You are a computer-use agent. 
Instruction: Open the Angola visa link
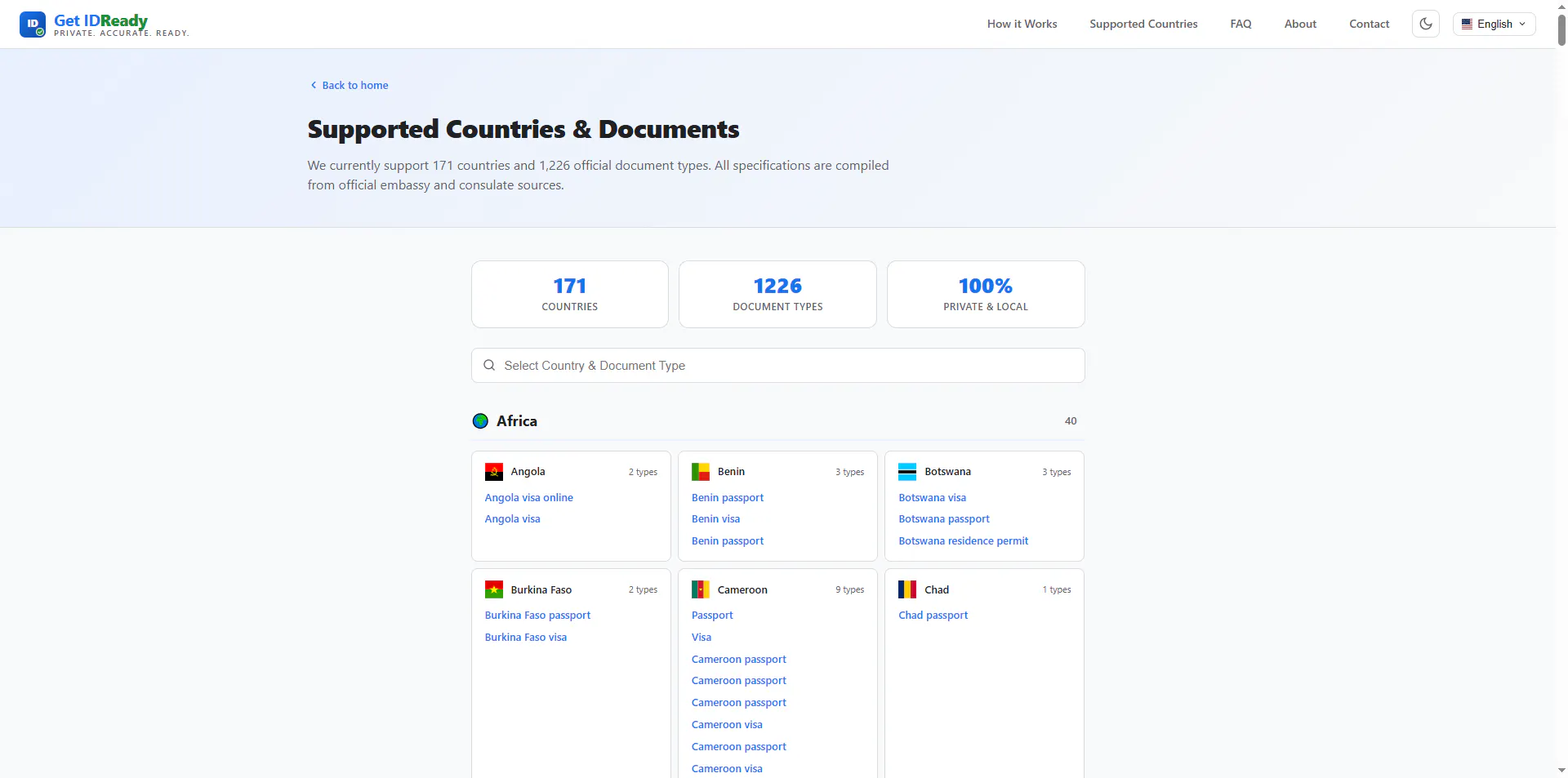tap(512, 519)
